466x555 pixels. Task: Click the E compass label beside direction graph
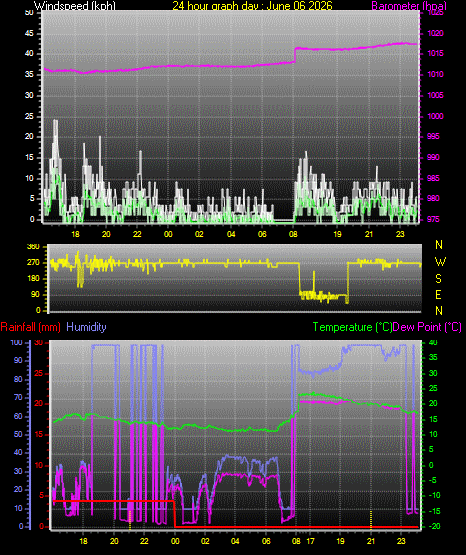(438, 294)
